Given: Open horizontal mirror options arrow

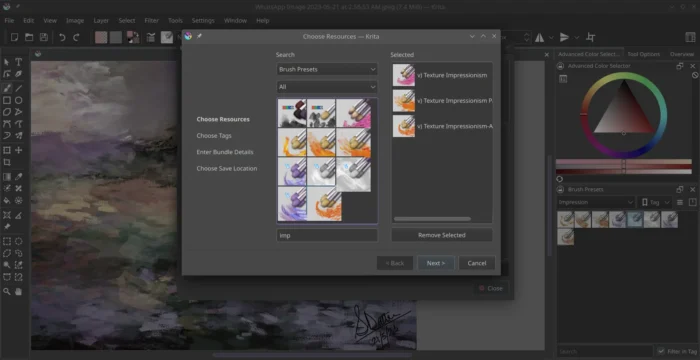Looking at the screenshot, I should tap(551, 38).
